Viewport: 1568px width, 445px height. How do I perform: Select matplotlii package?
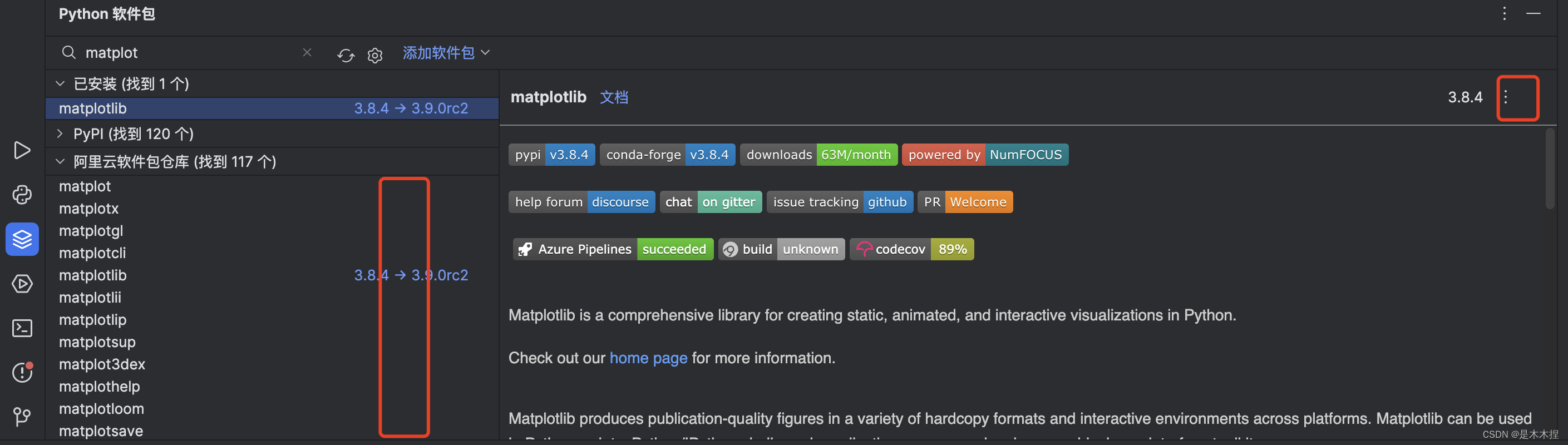coord(272,298)
